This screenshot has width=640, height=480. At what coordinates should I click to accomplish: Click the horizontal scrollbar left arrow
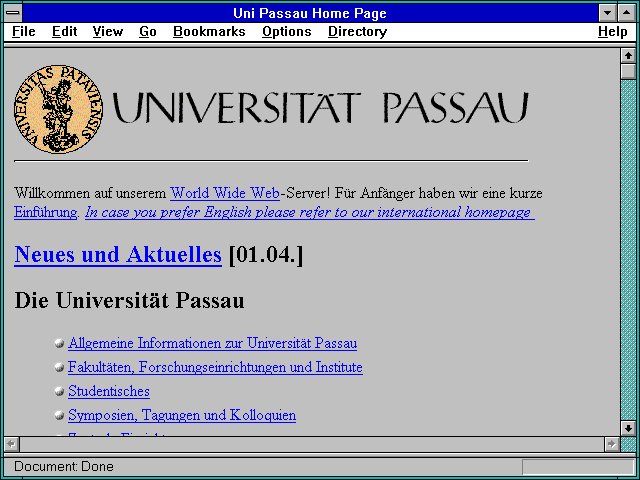pyautogui.click(x=12, y=444)
